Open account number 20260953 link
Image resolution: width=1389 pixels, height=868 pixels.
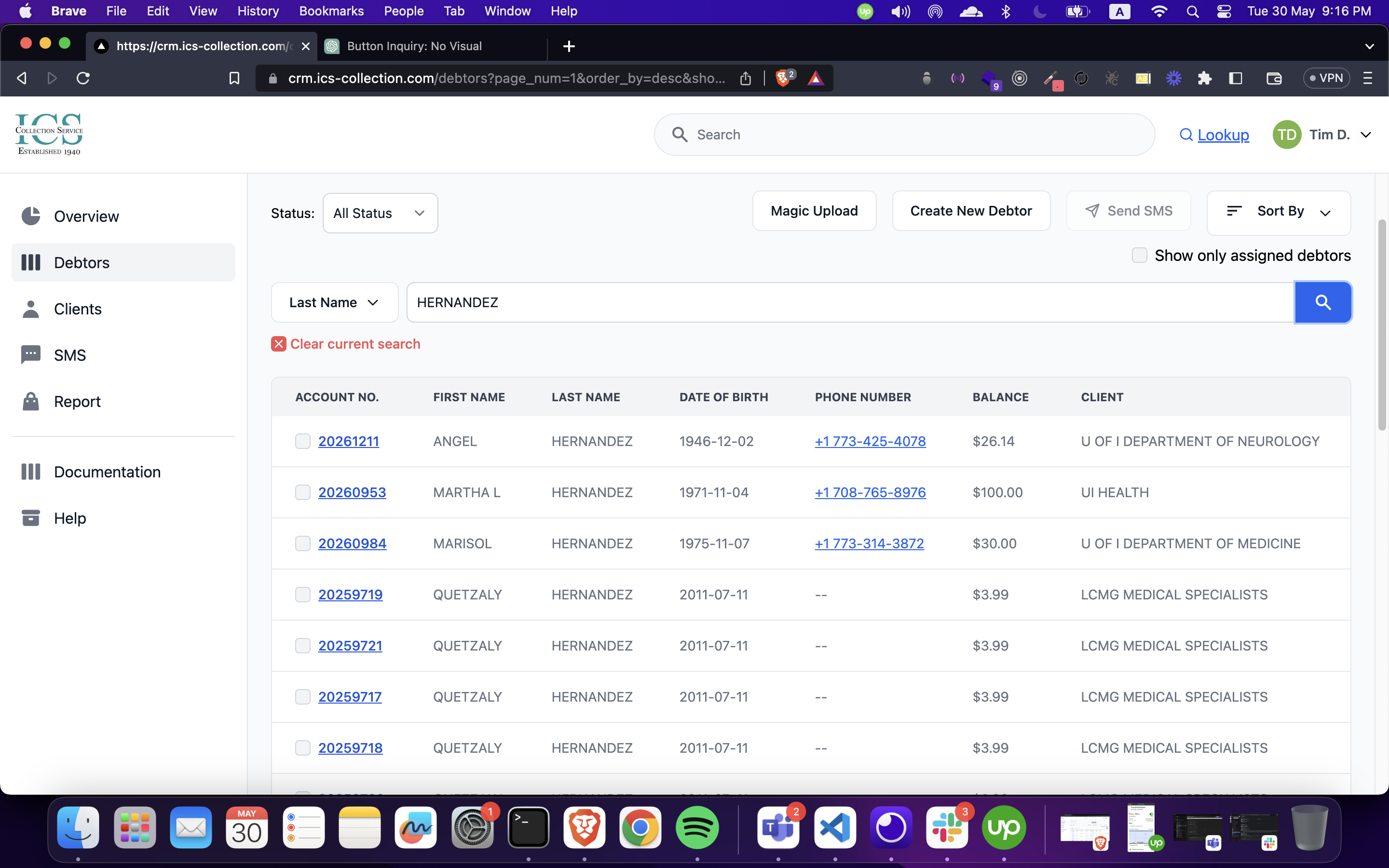pyautogui.click(x=352, y=492)
